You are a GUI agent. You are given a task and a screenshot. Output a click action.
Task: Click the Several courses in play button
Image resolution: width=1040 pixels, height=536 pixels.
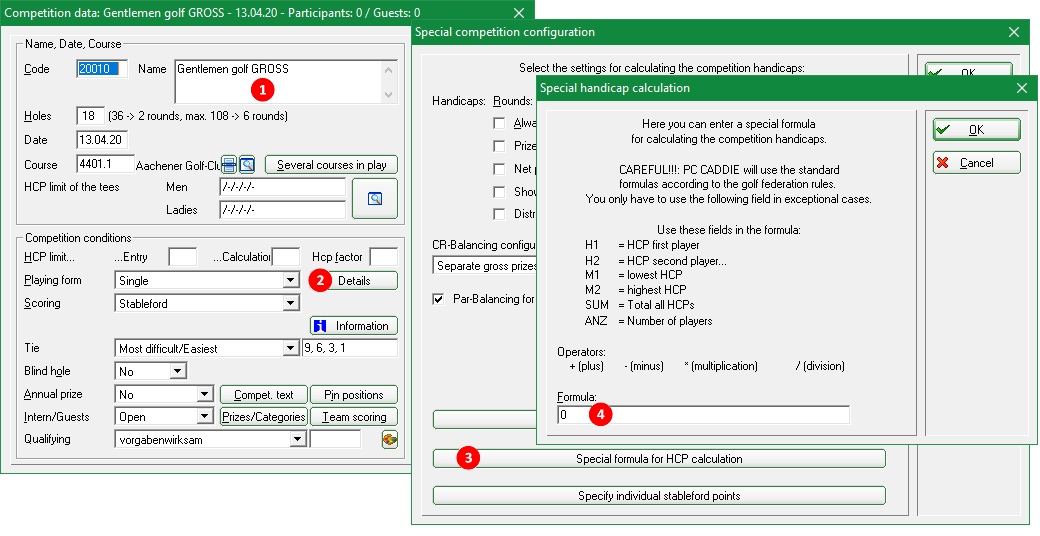pos(331,165)
